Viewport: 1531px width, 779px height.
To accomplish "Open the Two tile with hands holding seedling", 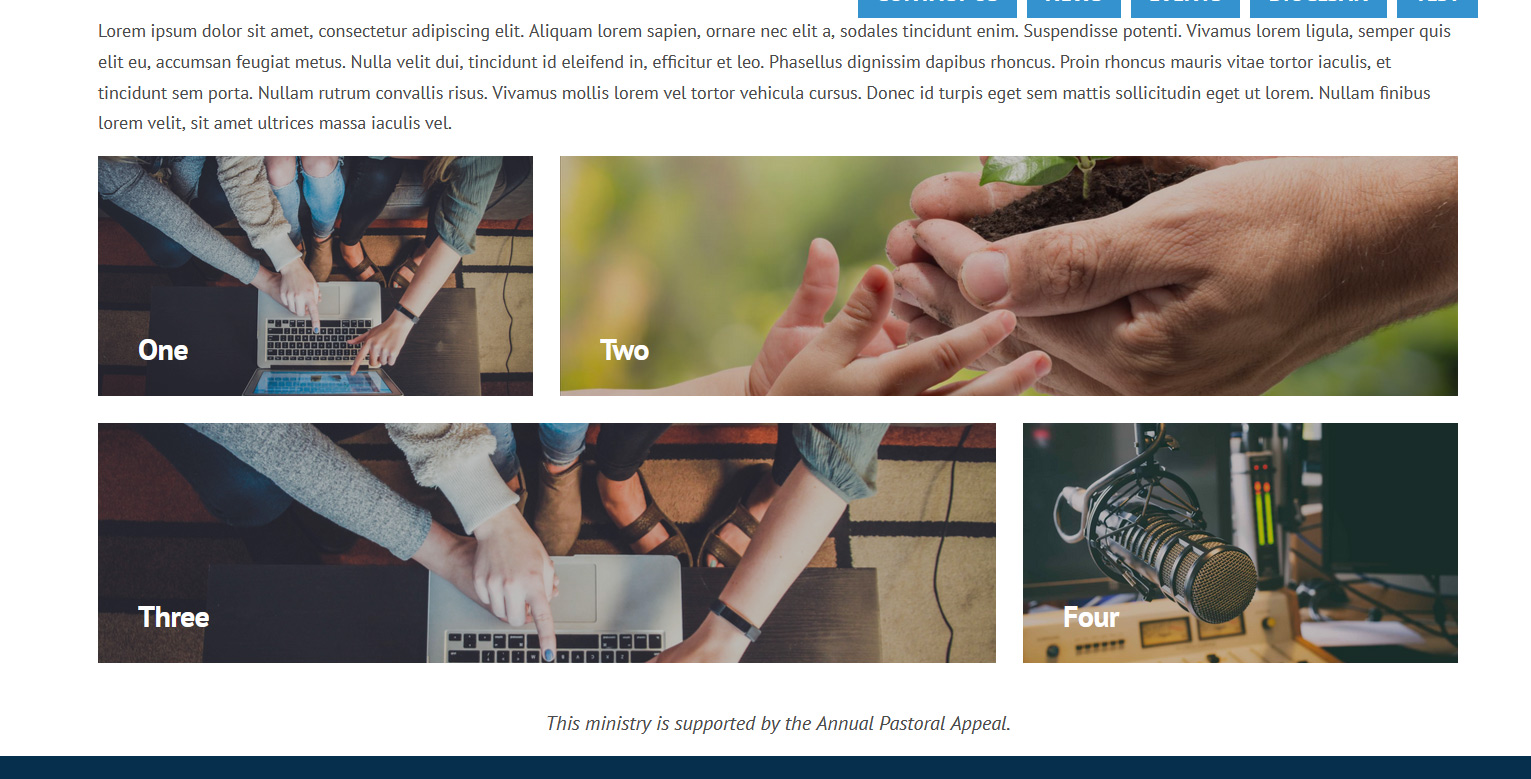I will coord(1009,276).
